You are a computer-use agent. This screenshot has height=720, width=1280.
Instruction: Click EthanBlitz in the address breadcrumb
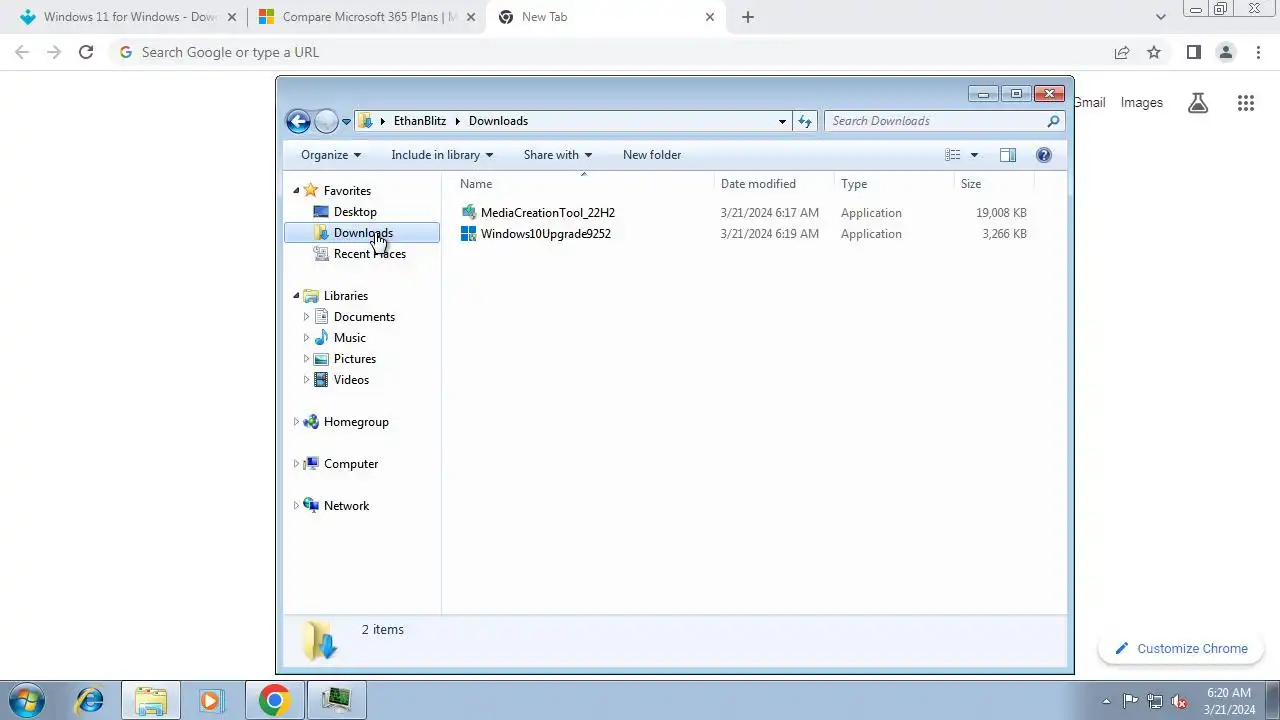coord(420,121)
